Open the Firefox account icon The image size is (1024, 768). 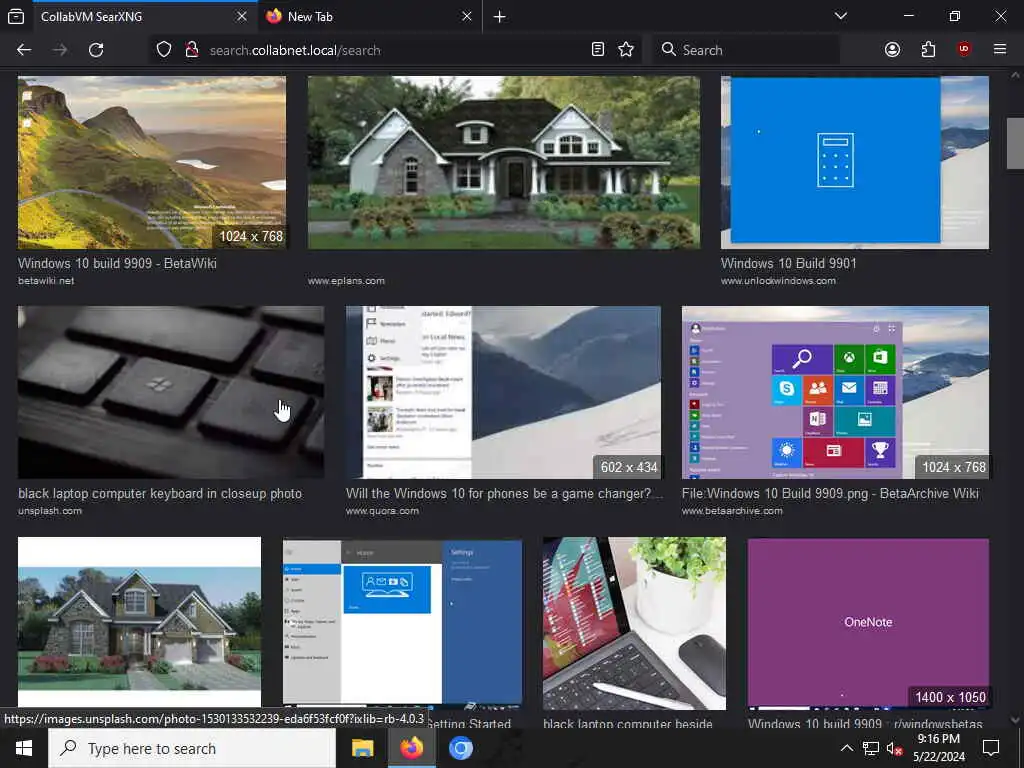892,50
